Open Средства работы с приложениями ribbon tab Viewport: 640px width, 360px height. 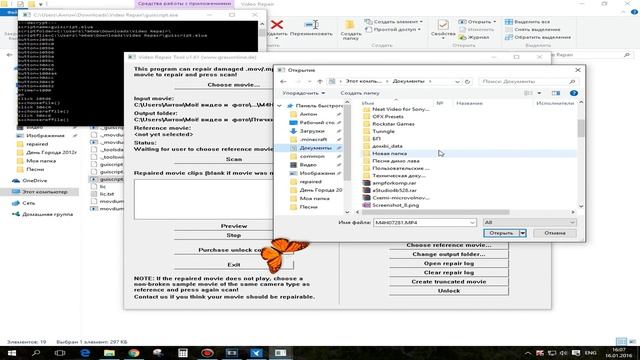pos(184,4)
